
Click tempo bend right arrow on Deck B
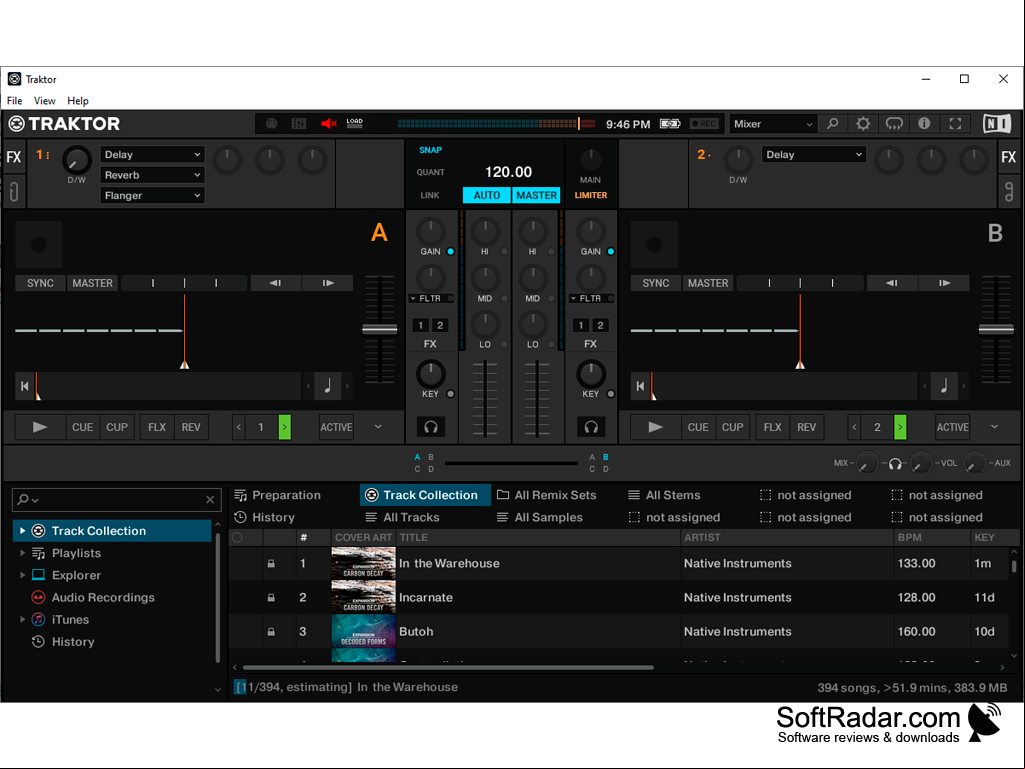click(944, 283)
